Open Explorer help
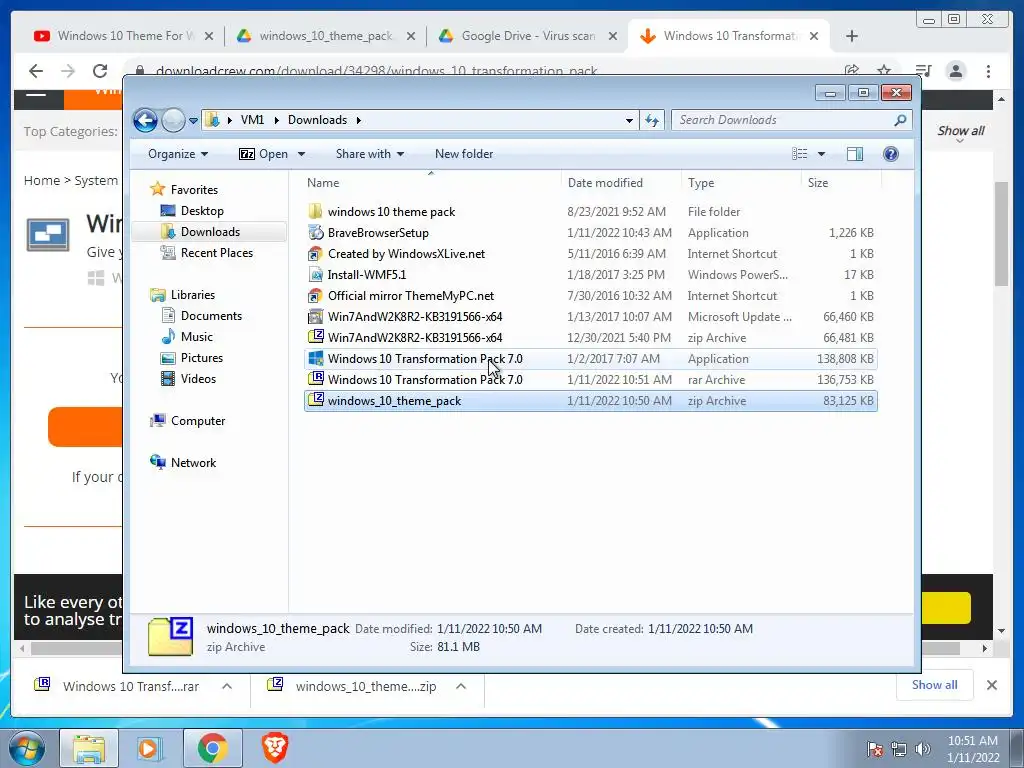The height and width of the screenshot is (768, 1024). pyautogui.click(x=890, y=154)
